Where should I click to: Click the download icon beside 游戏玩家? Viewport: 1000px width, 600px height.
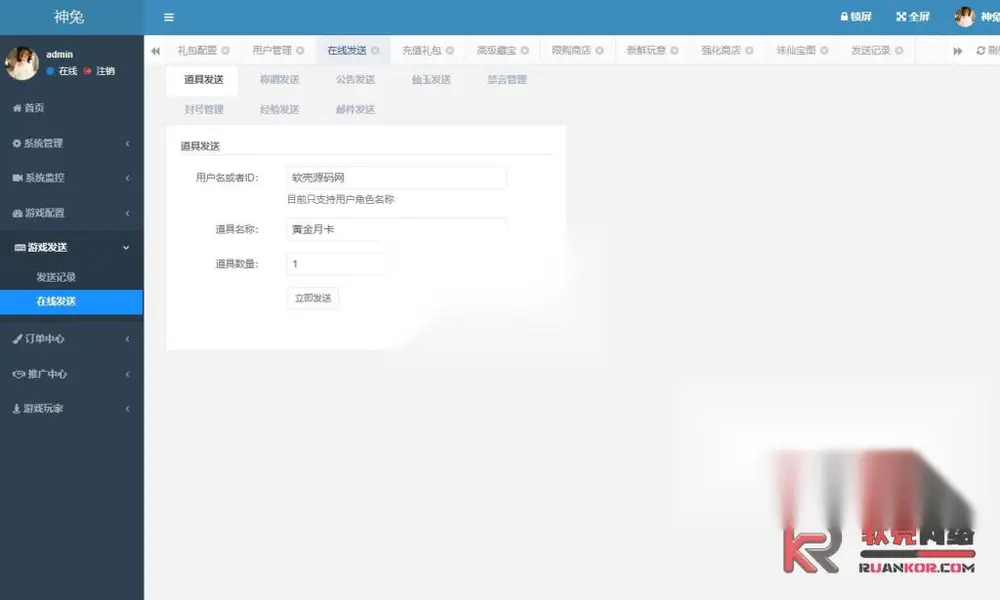[x=17, y=409]
